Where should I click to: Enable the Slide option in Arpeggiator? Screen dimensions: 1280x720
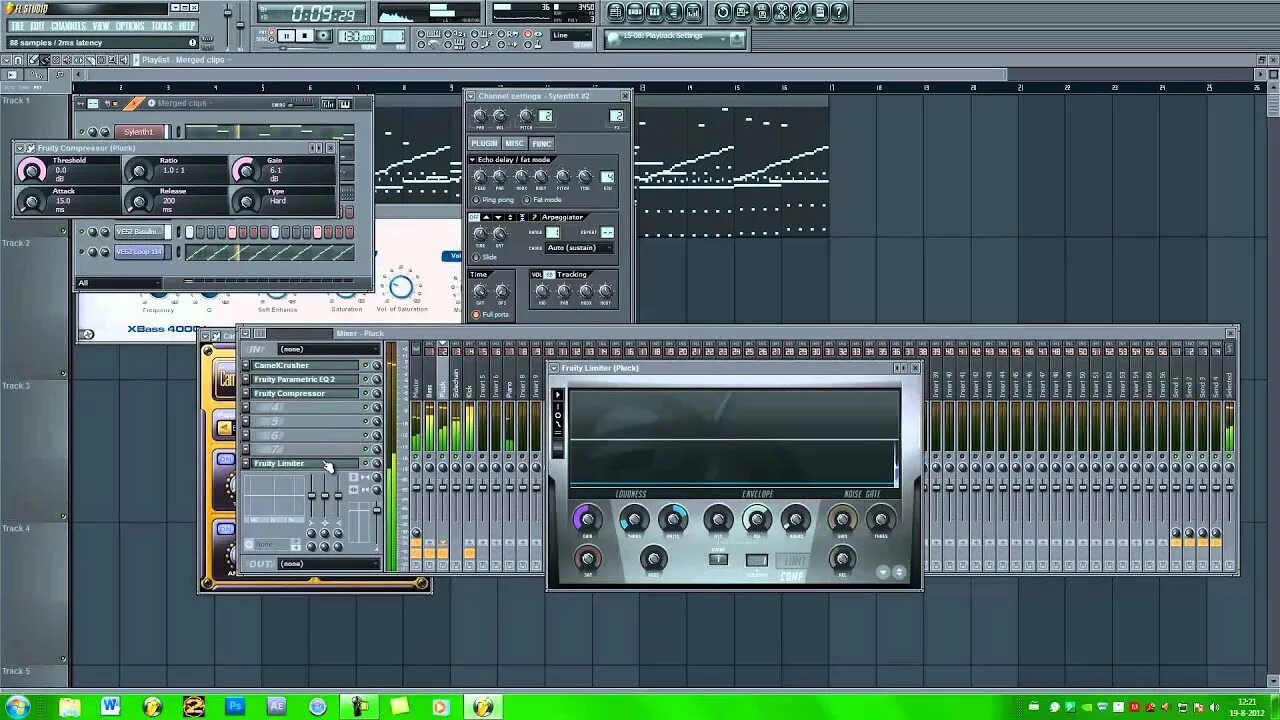pos(477,257)
